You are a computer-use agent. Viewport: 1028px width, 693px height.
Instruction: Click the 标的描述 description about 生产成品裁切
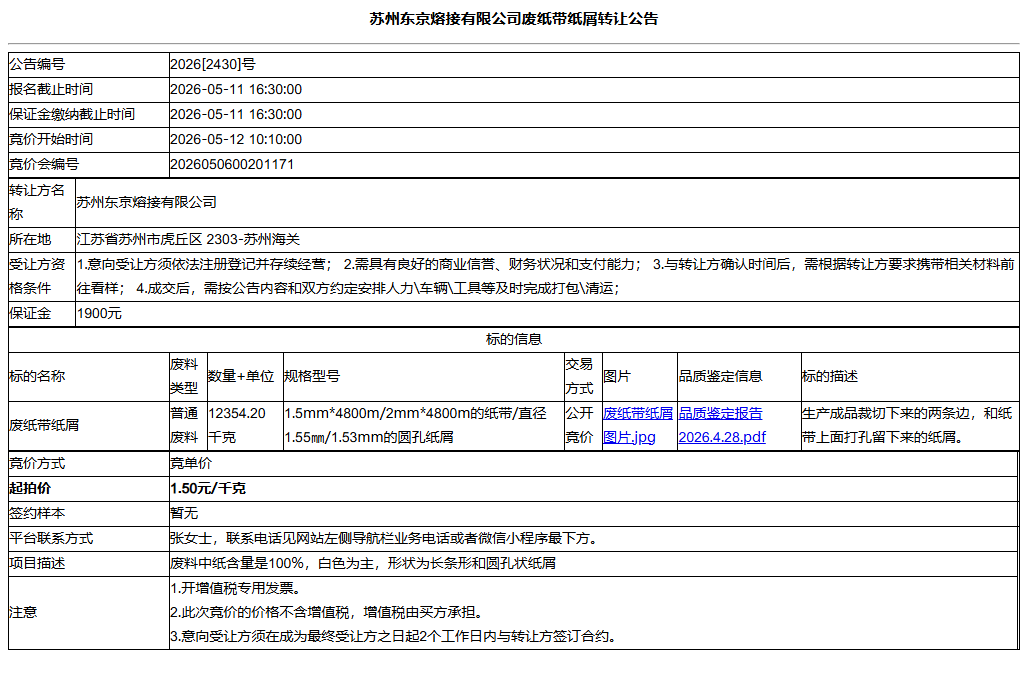(x=907, y=425)
